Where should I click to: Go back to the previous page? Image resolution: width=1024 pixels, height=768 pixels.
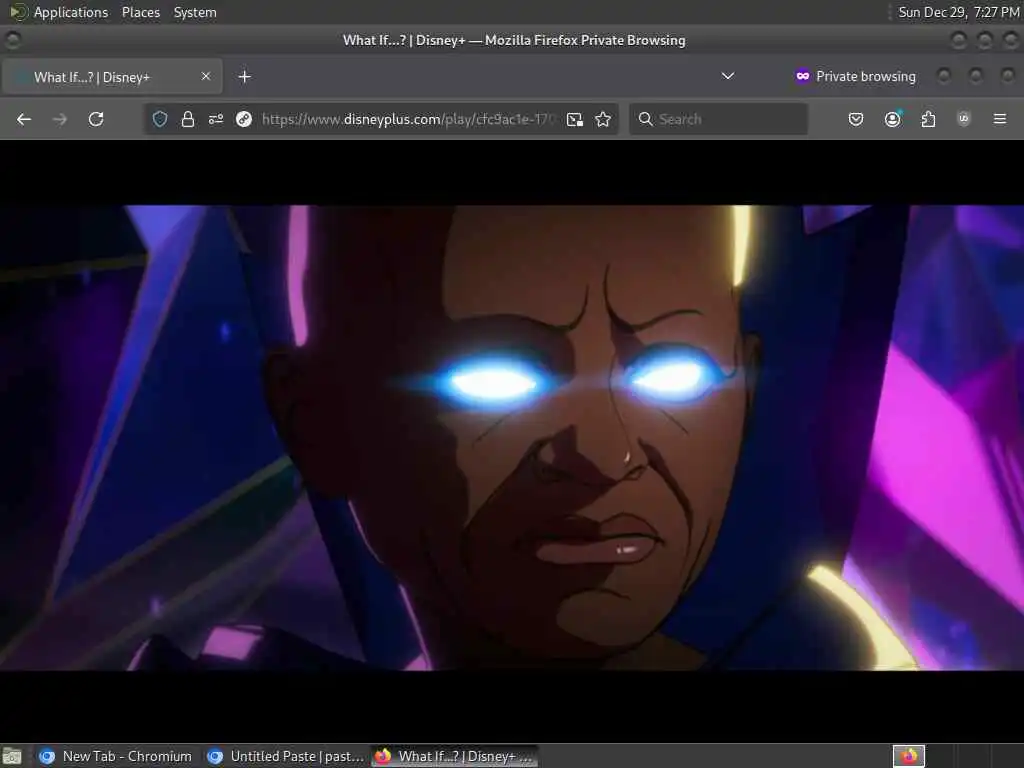pos(24,119)
